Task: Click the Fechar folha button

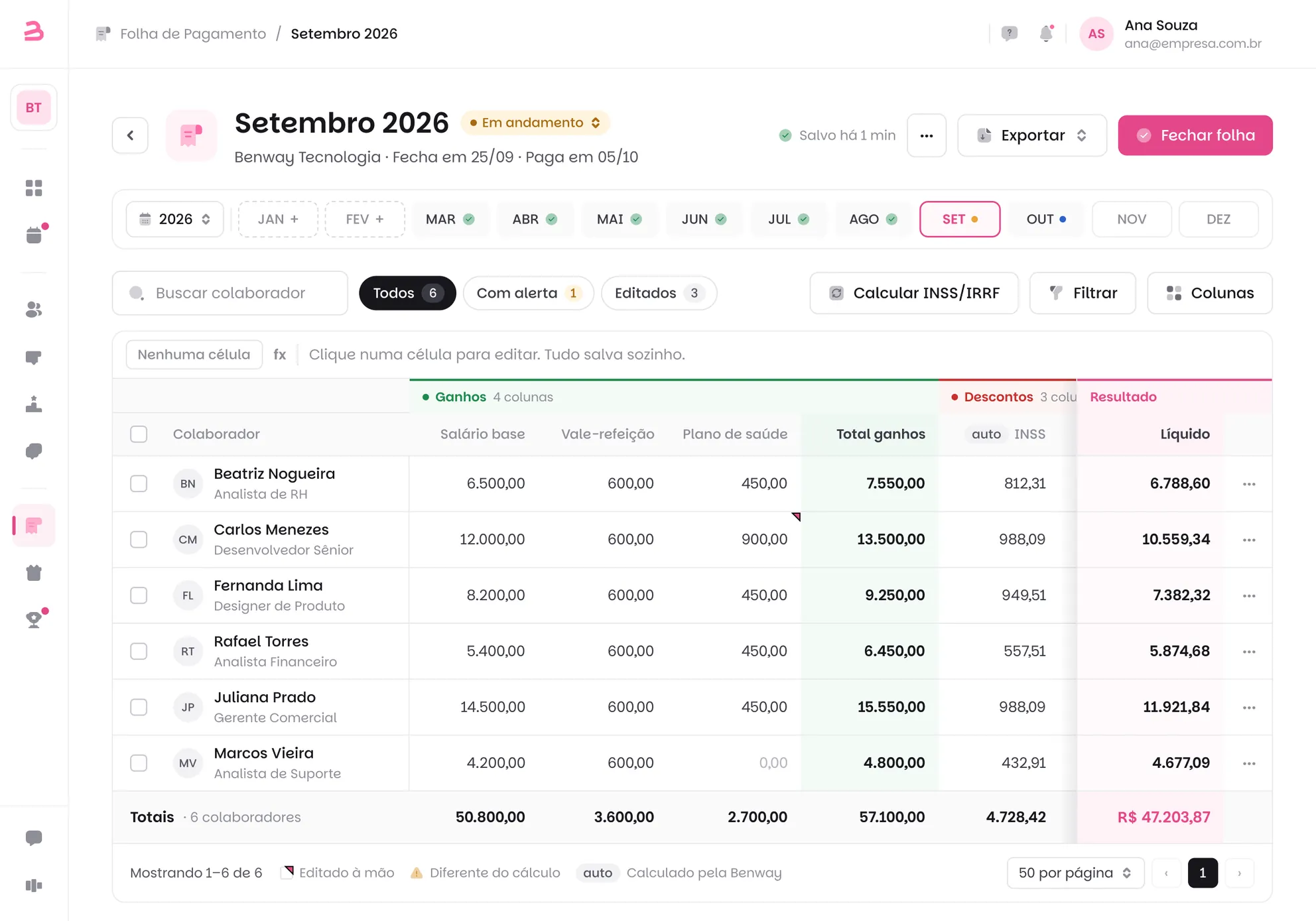Action: click(1195, 135)
